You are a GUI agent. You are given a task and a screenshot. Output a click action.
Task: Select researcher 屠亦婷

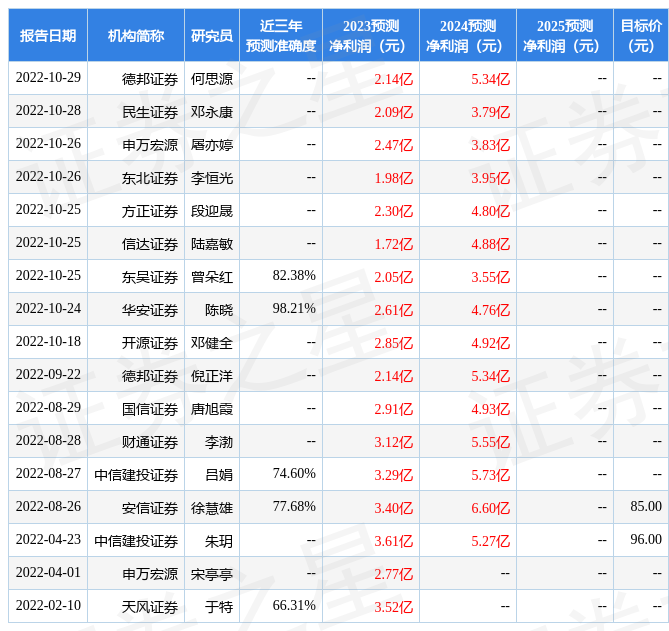212,145
